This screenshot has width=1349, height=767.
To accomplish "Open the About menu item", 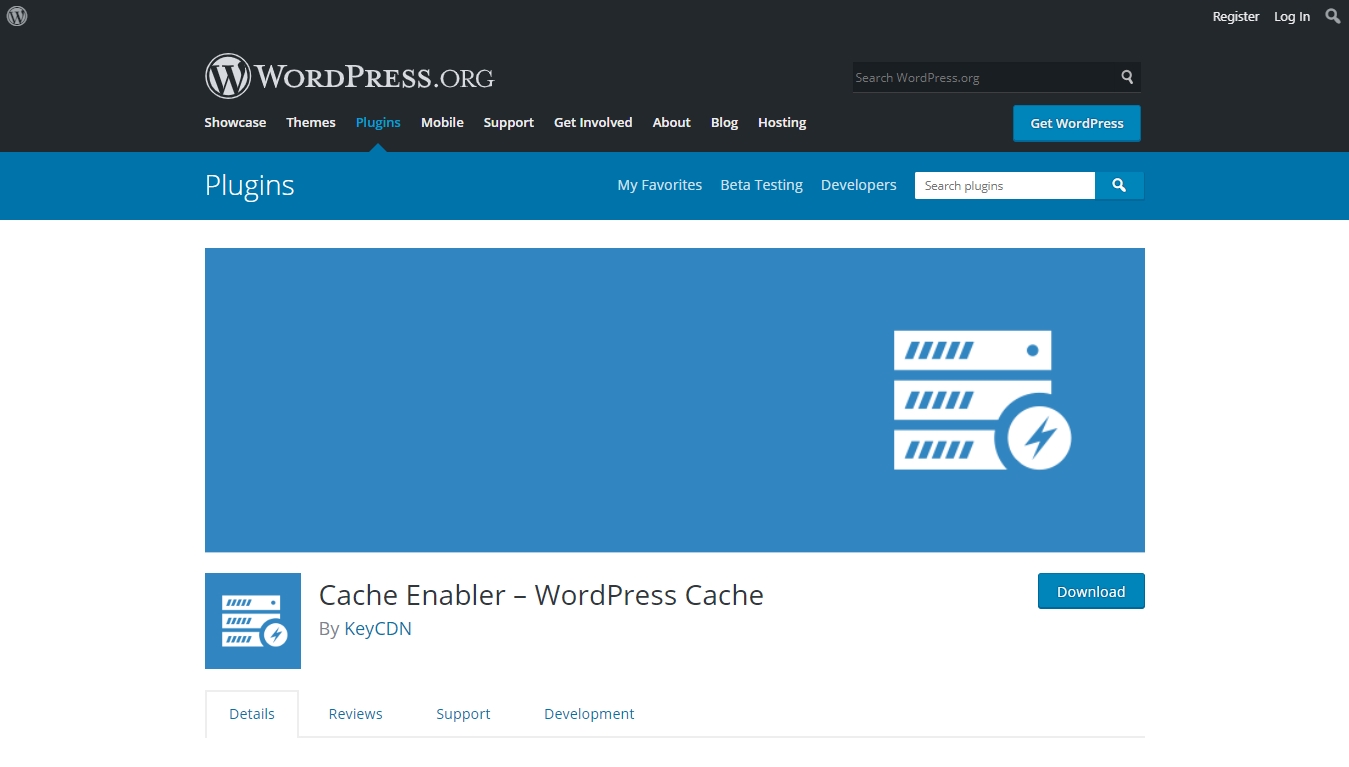I will tap(672, 122).
